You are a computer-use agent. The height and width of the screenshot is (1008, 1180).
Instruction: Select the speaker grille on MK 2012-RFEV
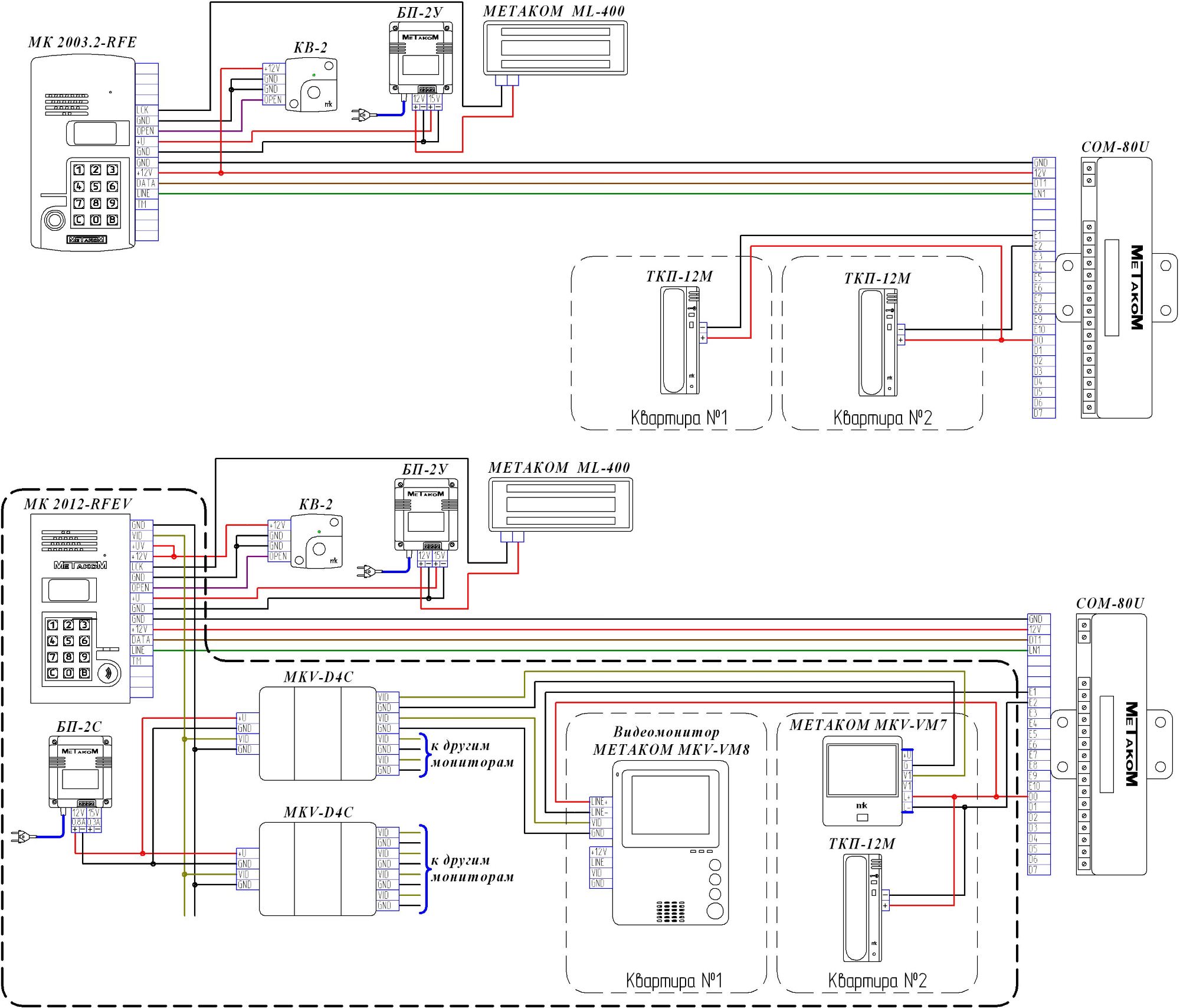(69, 540)
